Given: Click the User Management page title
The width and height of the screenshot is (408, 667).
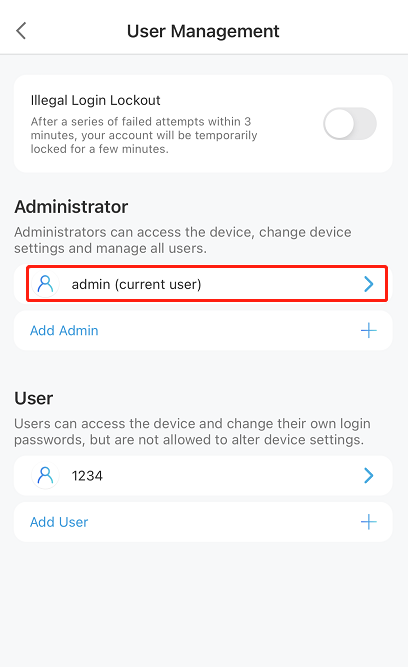Looking at the screenshot, I should 203,31.
